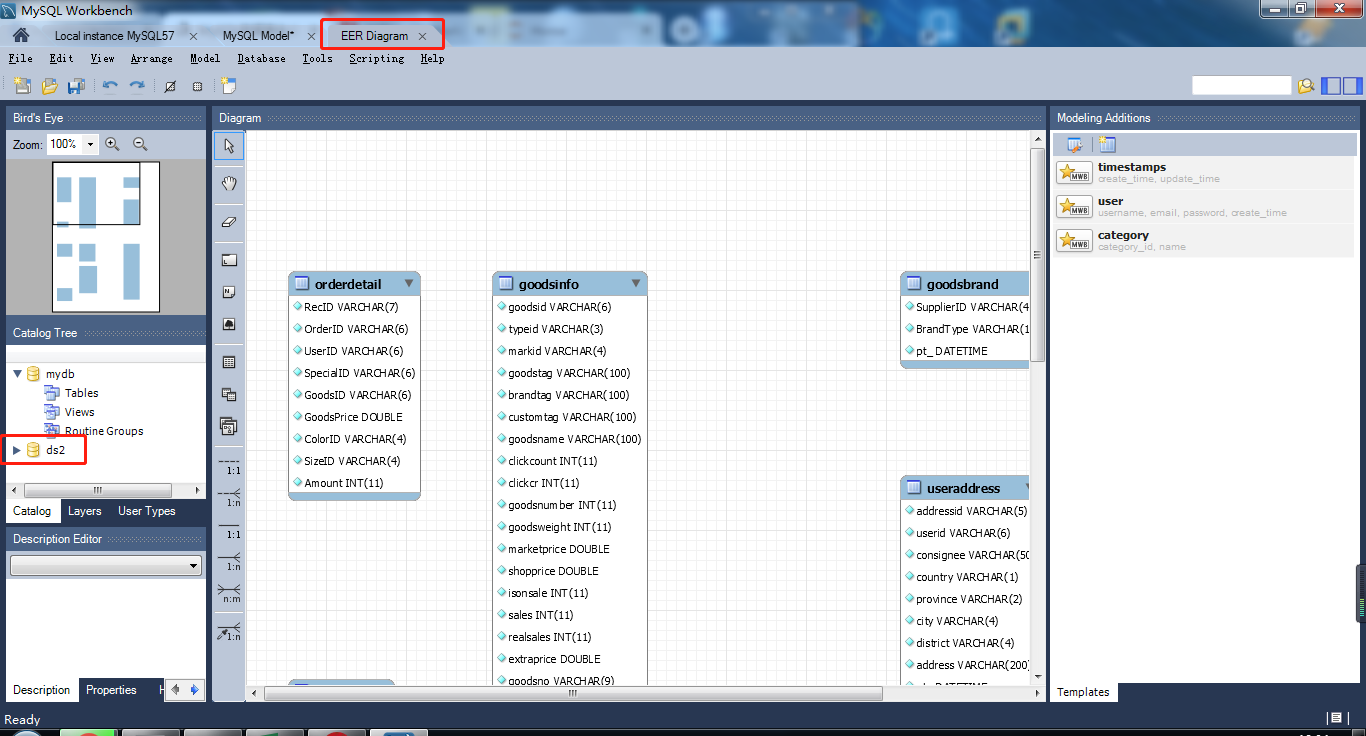This screenshot has width=1366, height=736.
Task: Choose the relationship using existing columns tool
Action: (229, 631)
